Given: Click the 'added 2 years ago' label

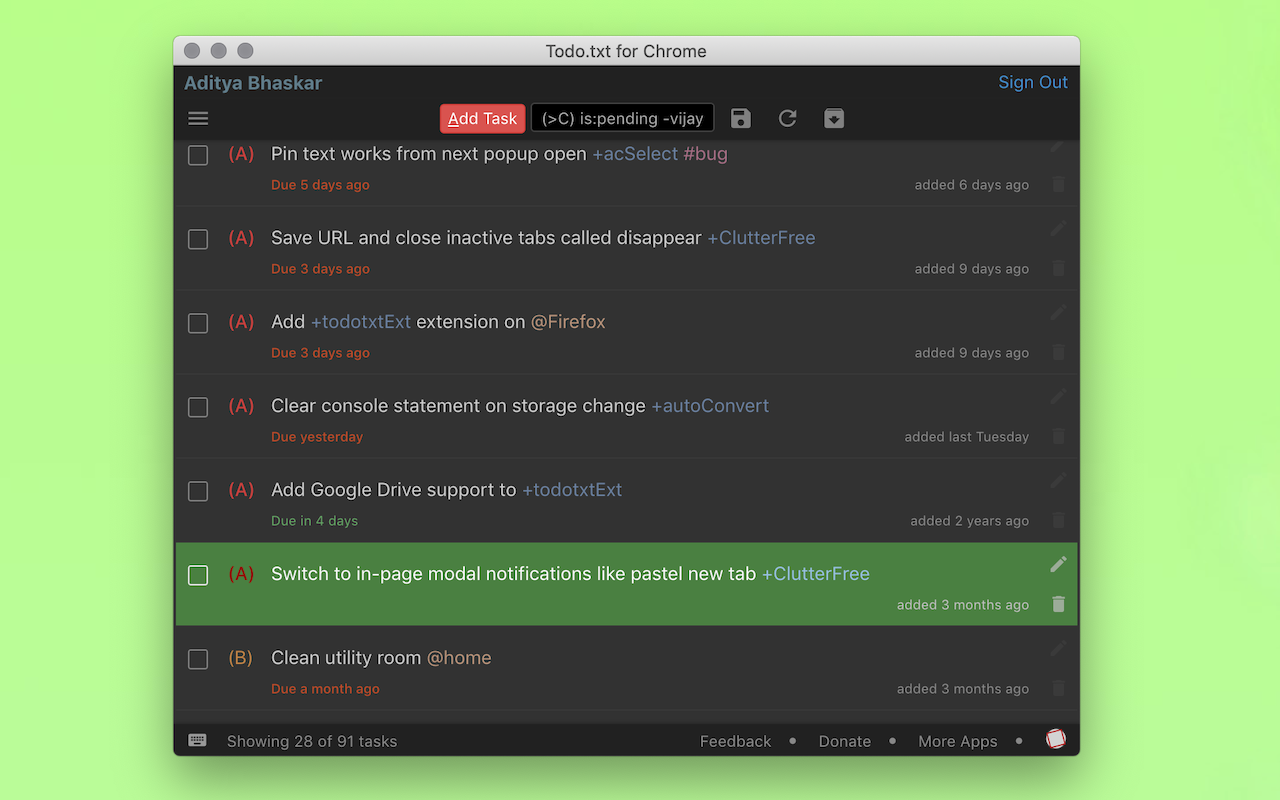Looking at the screenshot, I should point(969,521).
